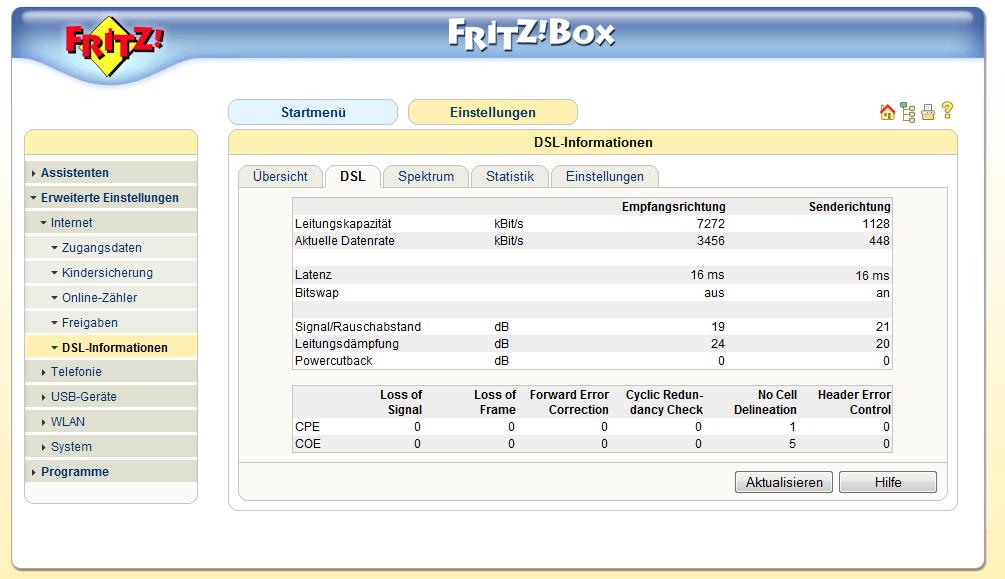Click the value 7272
This screenshot has height=579, width=1005.
711,224
